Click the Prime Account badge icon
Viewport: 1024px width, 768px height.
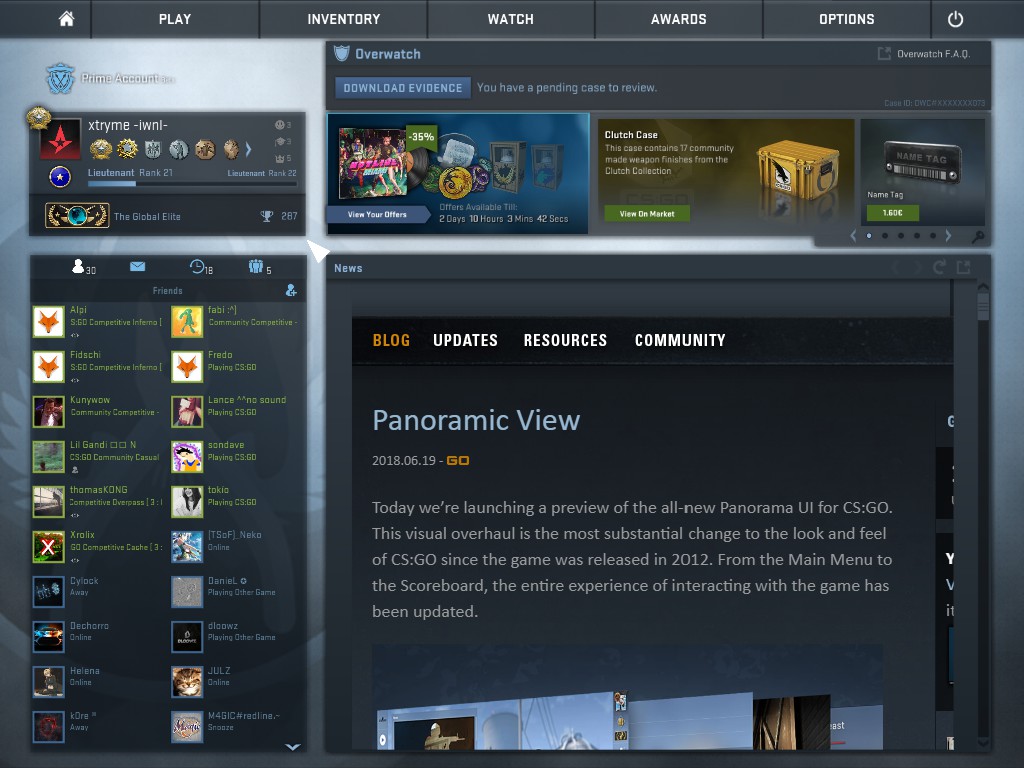point(60,78)
